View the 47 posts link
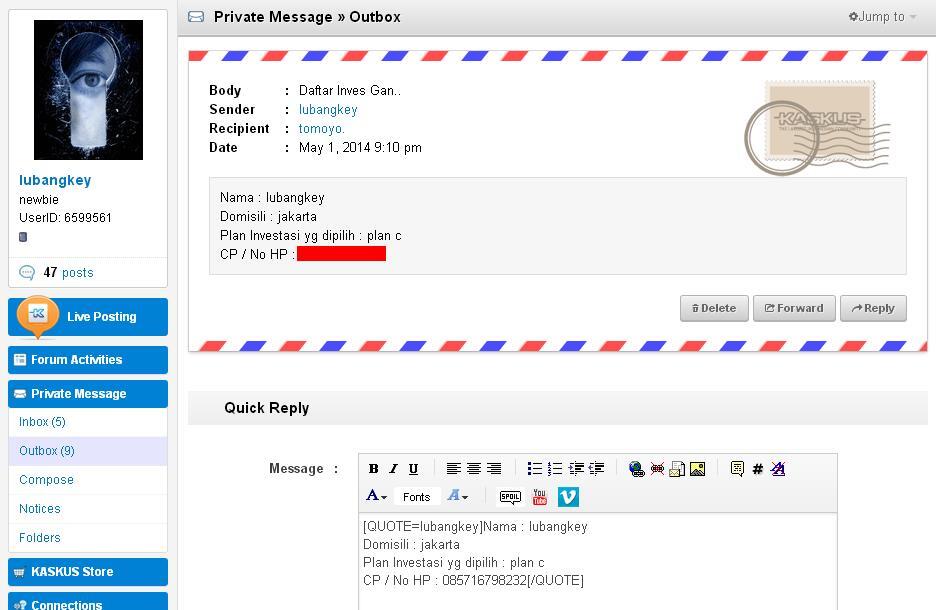The height and width of the screenshot is (610, 936). pyautogui.click(x=68, y=273)
